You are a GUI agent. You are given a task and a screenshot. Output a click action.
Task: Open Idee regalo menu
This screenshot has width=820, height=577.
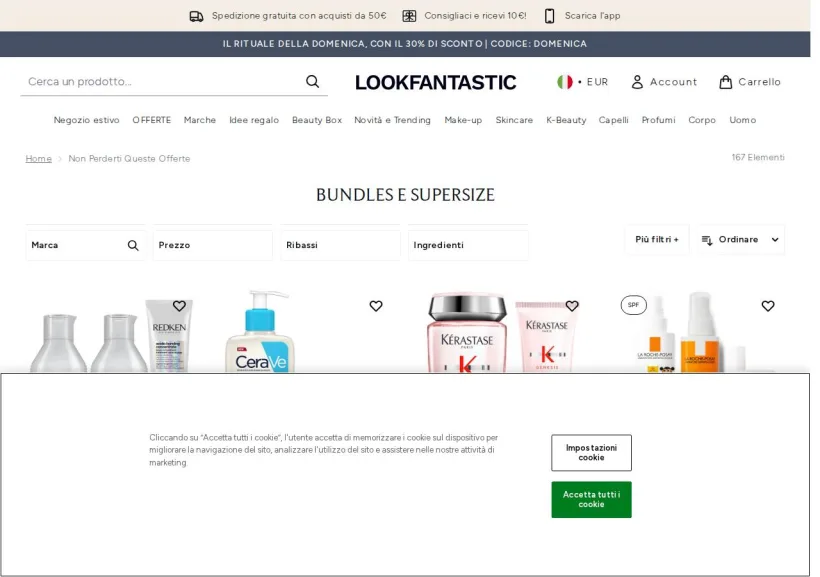(x=254, y=120)
